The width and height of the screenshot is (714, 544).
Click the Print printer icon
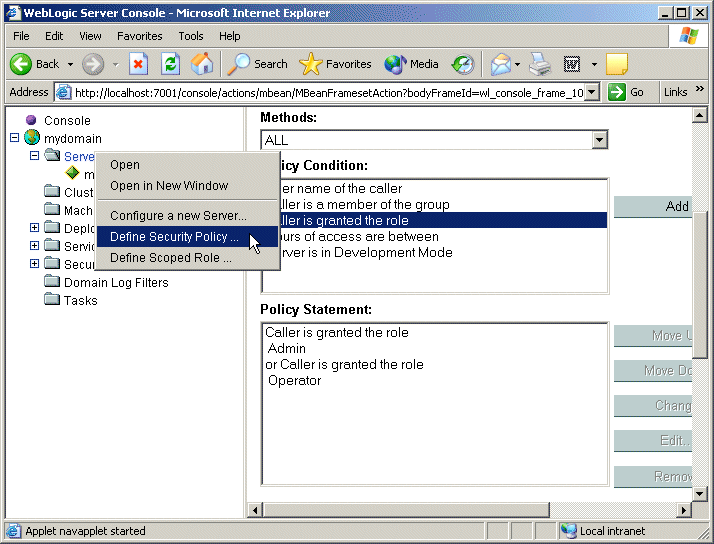pos(540,64)
